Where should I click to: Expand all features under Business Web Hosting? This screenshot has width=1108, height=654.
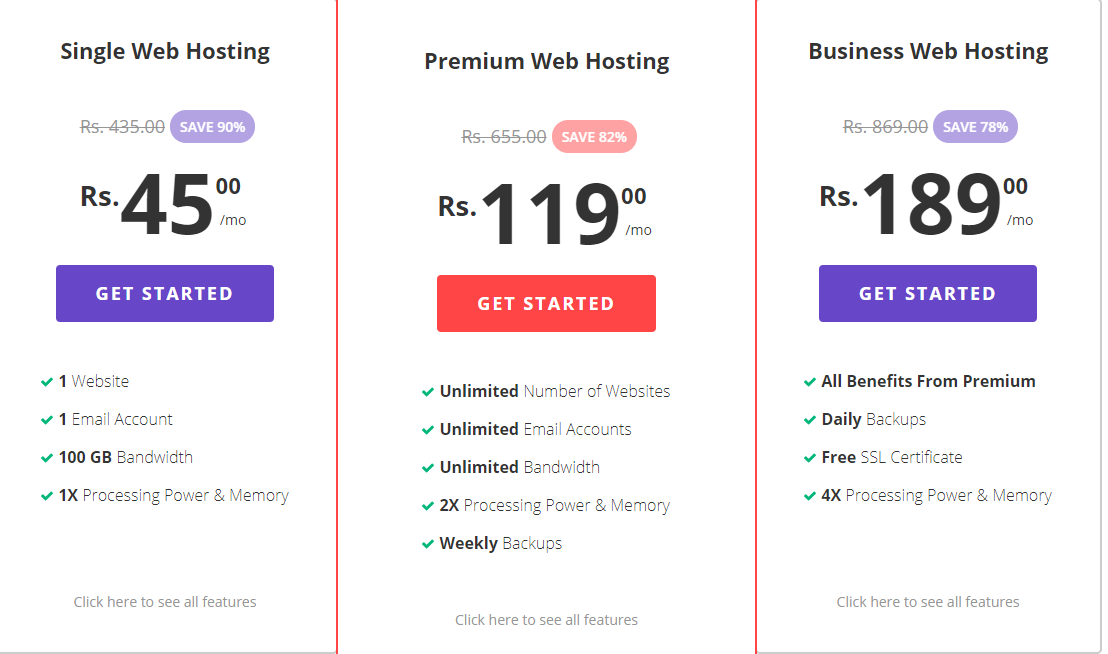coord(928,602)
